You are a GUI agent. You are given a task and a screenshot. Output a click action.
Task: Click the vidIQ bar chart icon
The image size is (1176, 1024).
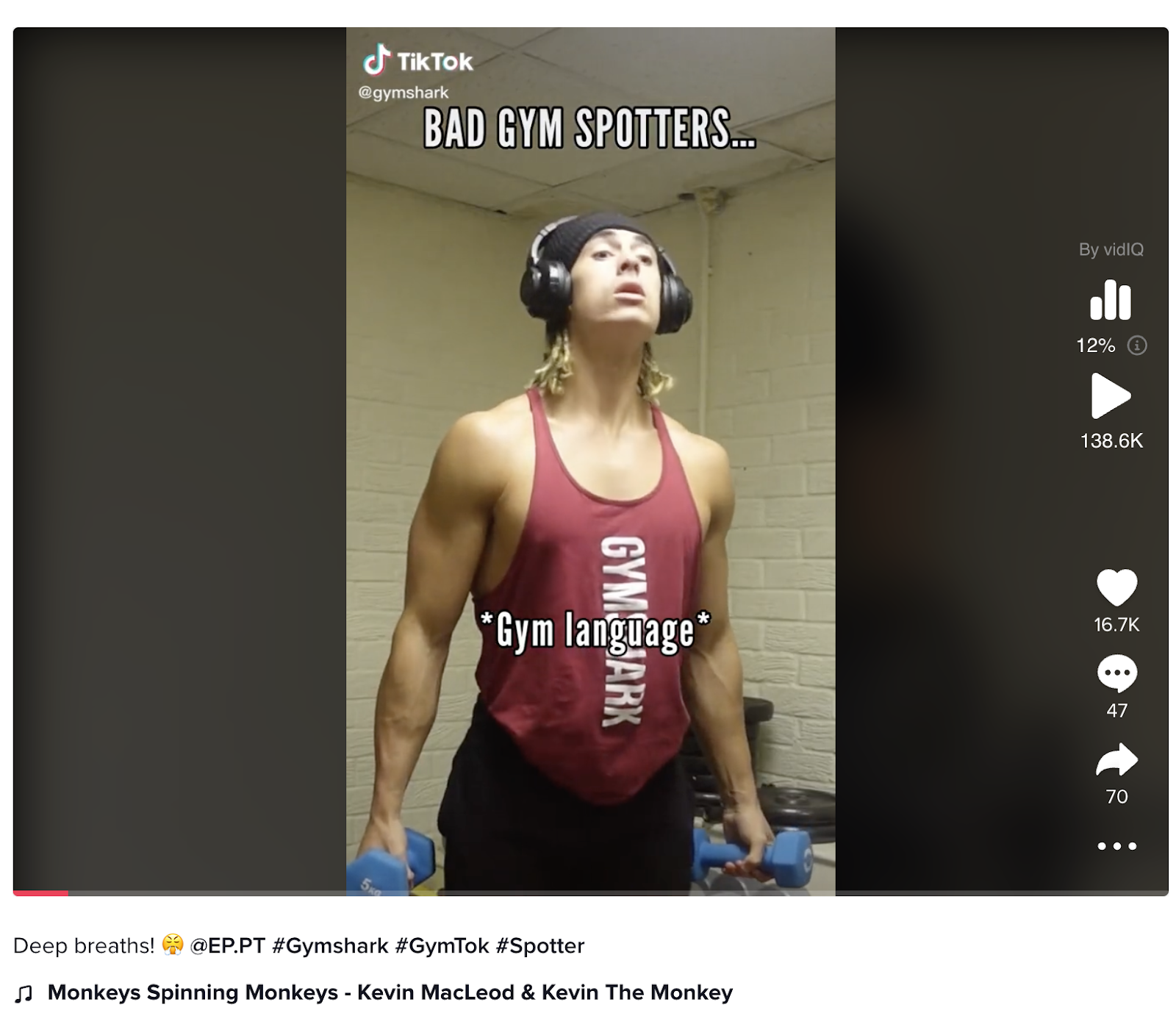pos(1111,300)
